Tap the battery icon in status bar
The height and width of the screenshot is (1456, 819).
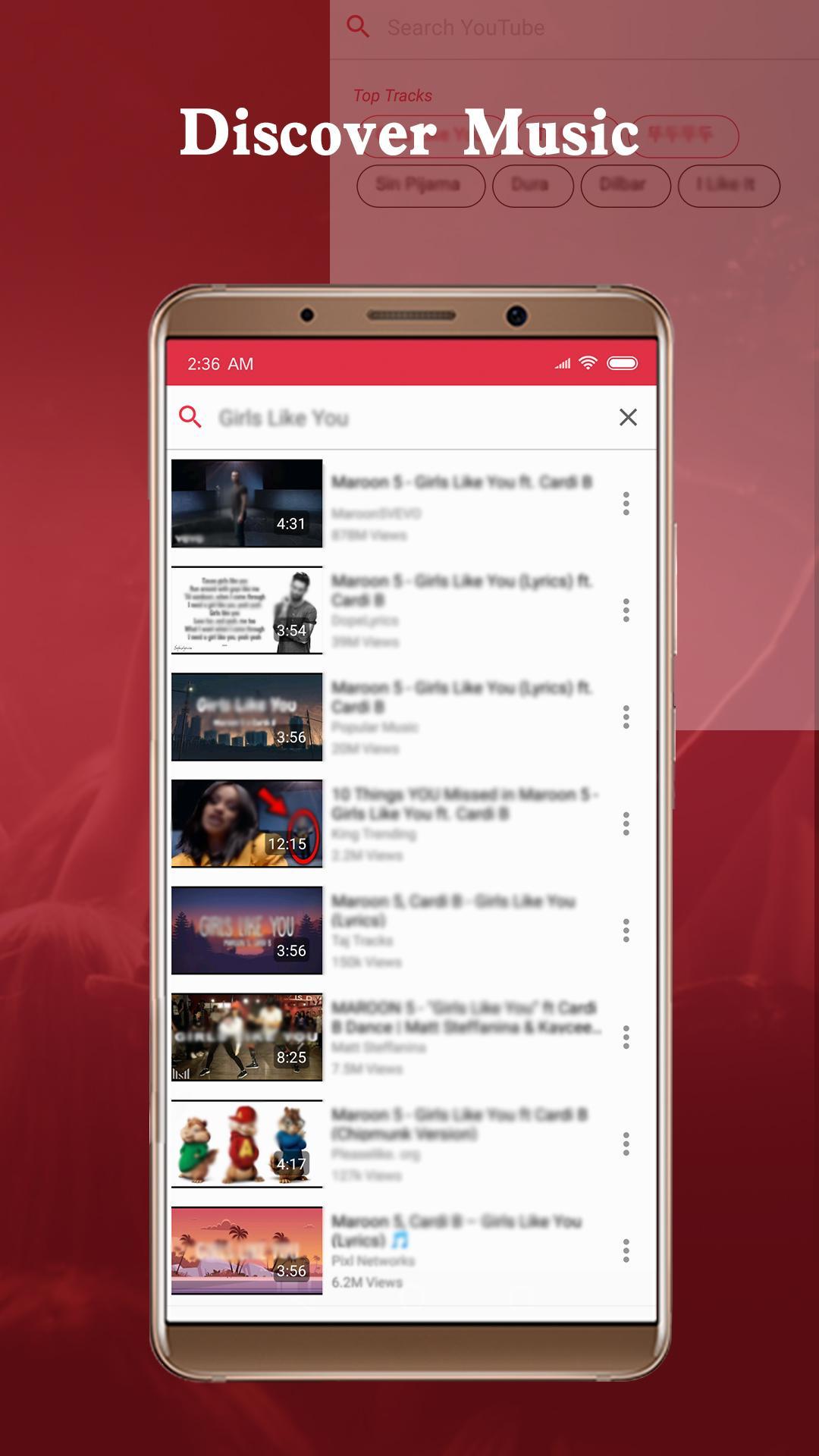(x=623, y=363)
